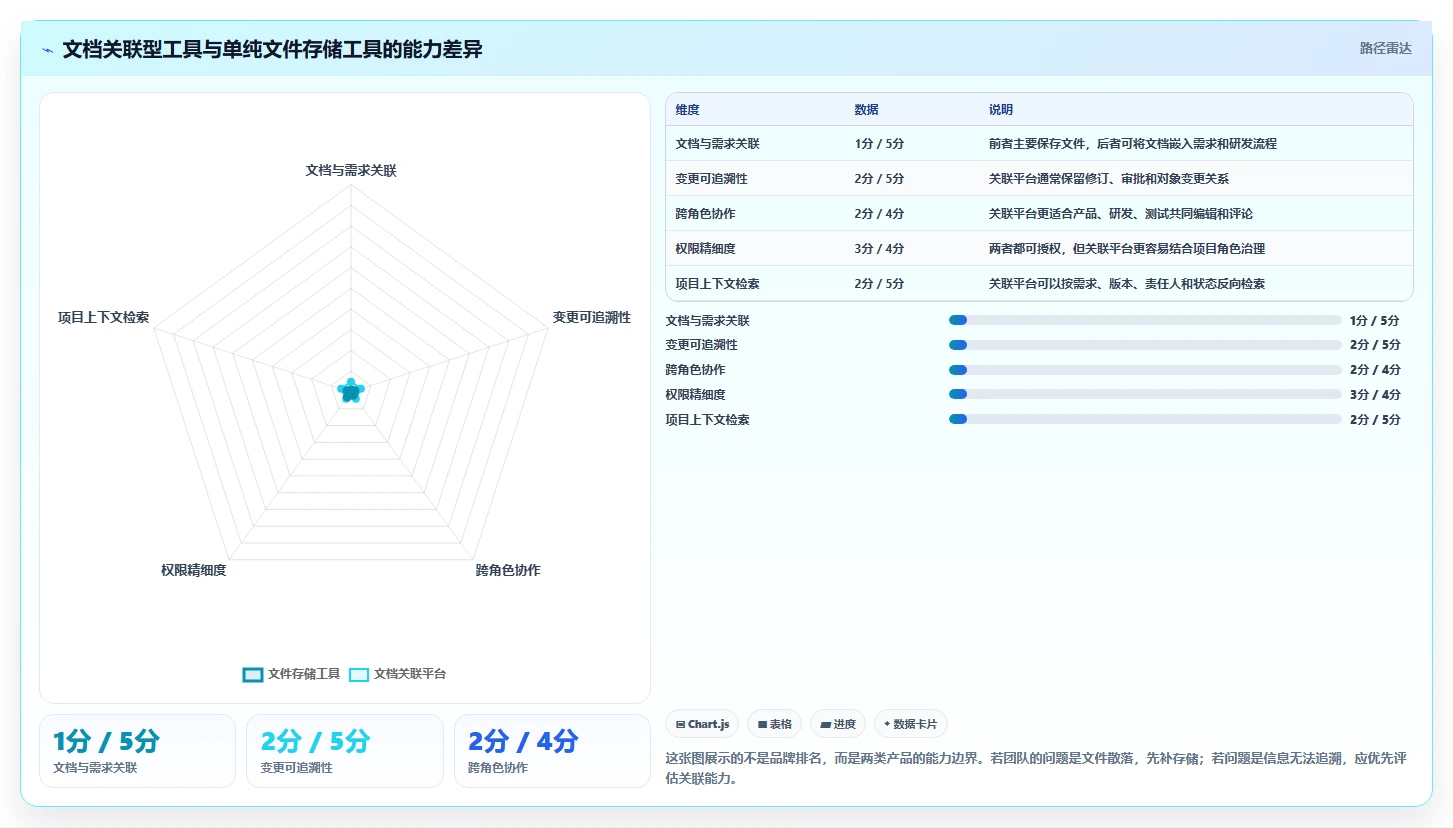Click radar axis label 项目上下文检索
Screen dimensions: 1453x828
pos(104,317)
